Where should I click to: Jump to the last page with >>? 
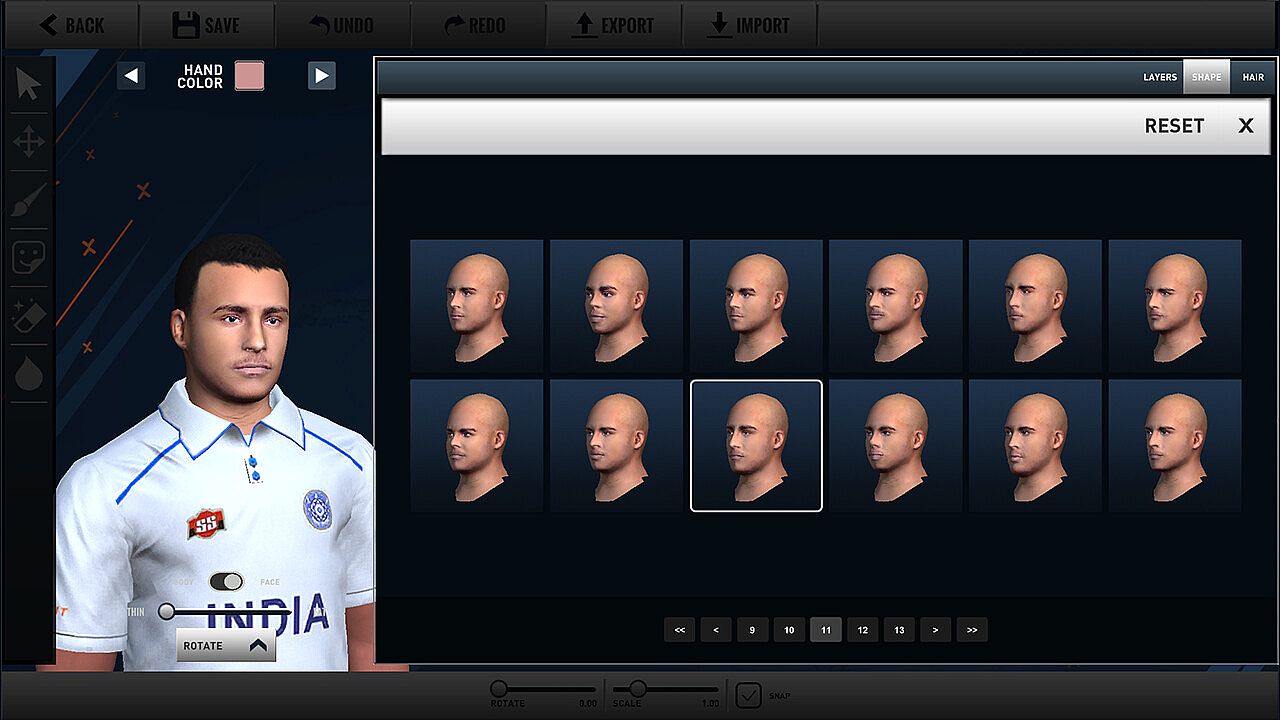tap(972, 630)
